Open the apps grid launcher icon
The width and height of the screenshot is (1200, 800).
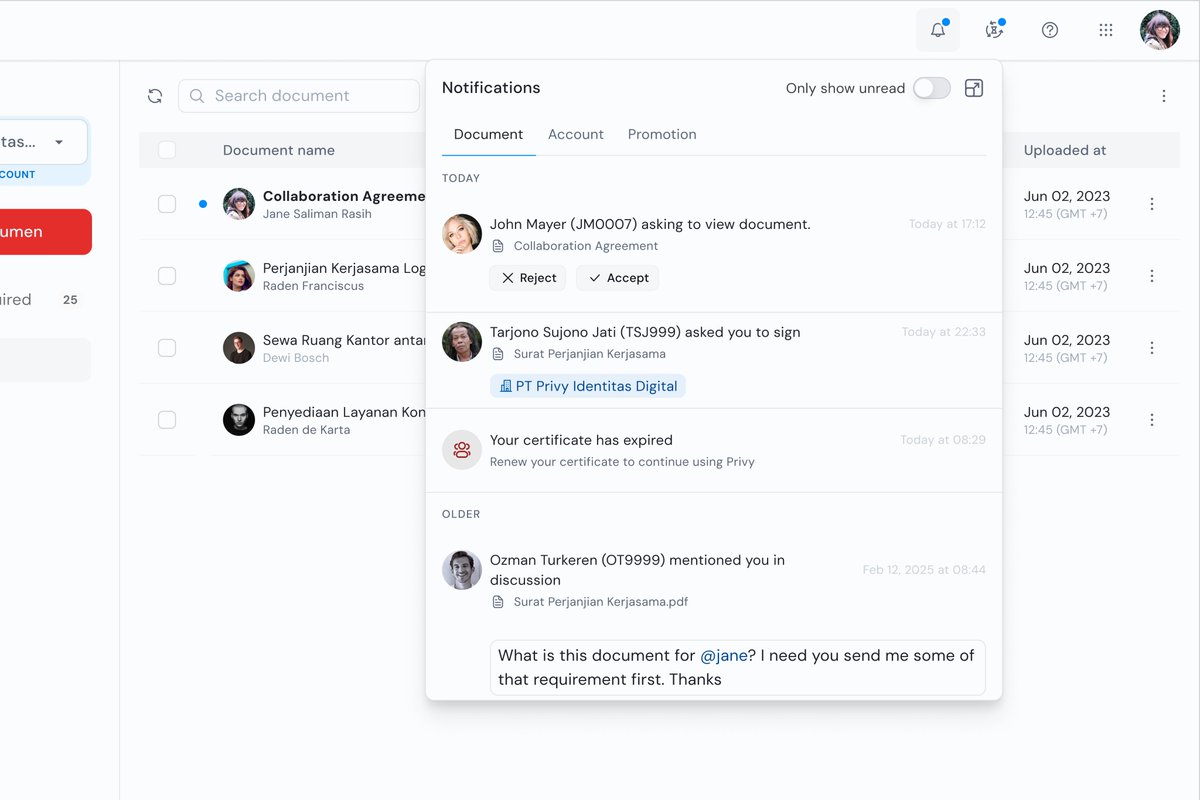click(1106, 30)
